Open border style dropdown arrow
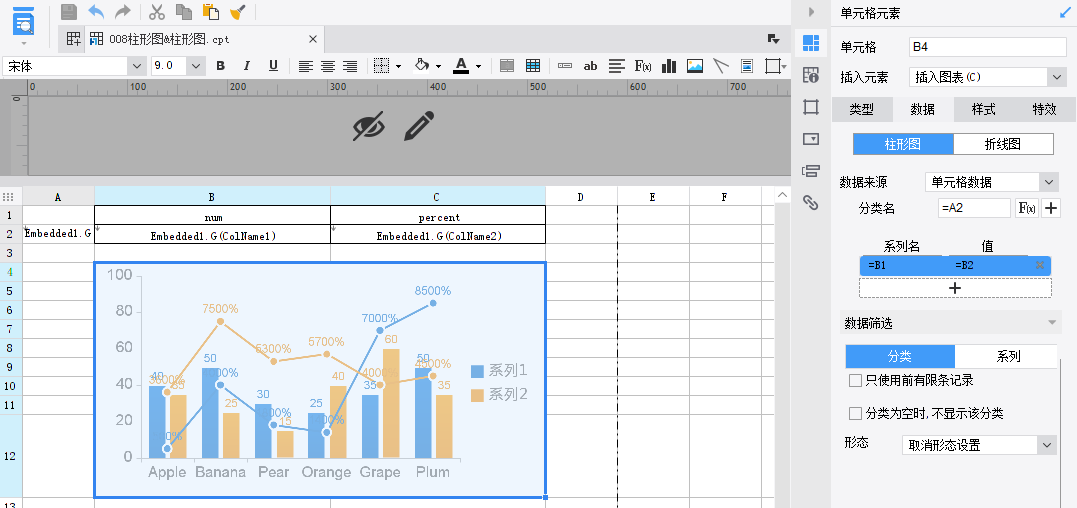Viewport: 1077px width, 508px height. (398, 67)
